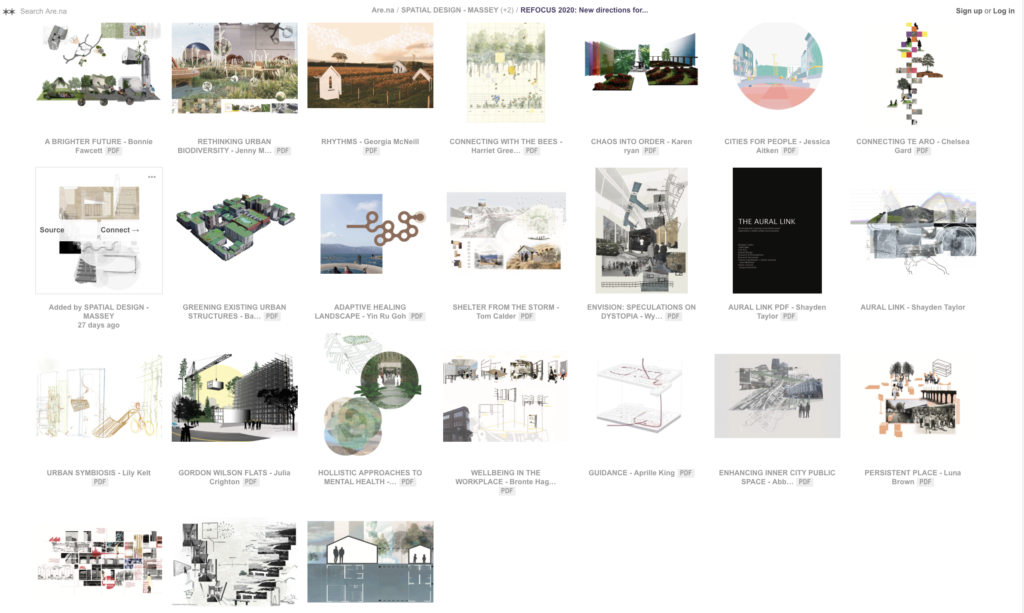The height and width of the screenshot is (613, 1024).
Task: Click the ENHANCING INNER CITY PUBLIC SPACE title
Action: (777, 477)
